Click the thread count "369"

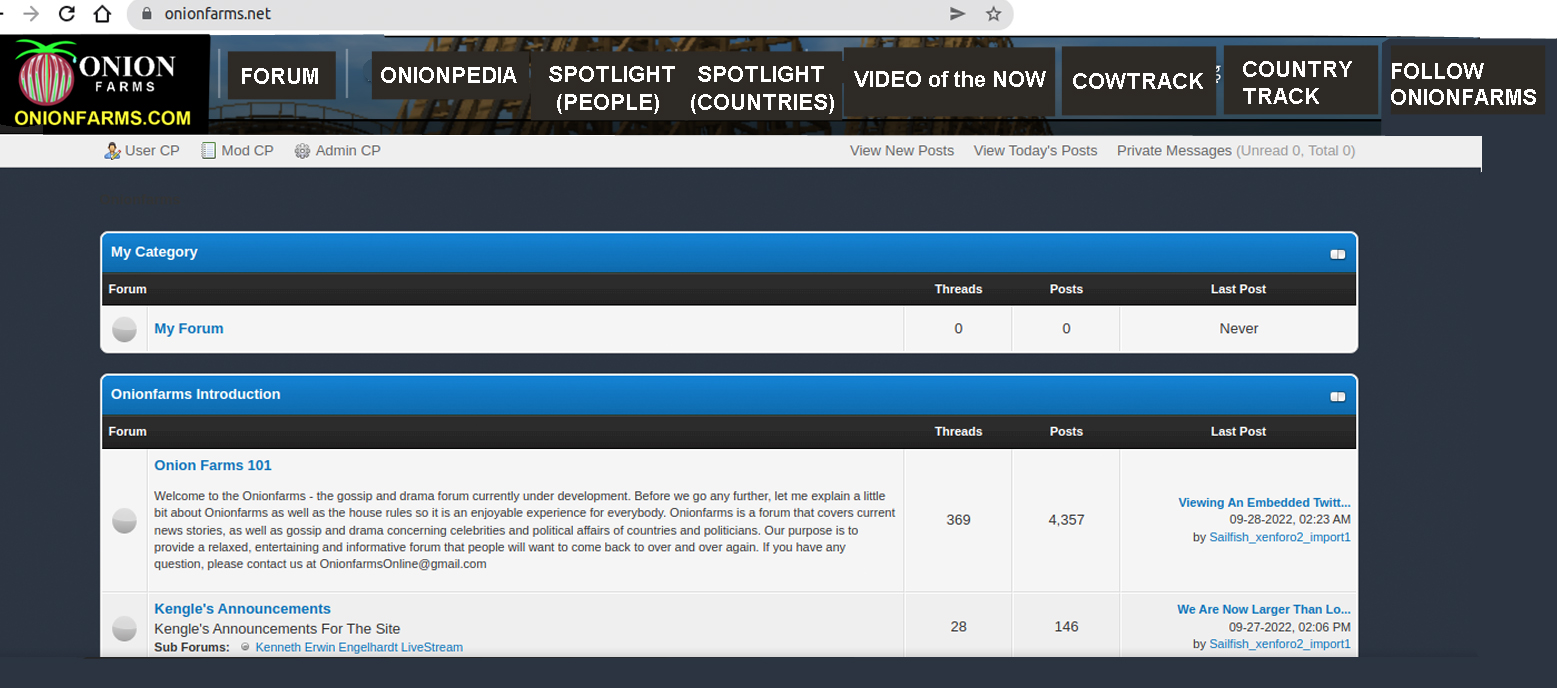coord(958,520)
